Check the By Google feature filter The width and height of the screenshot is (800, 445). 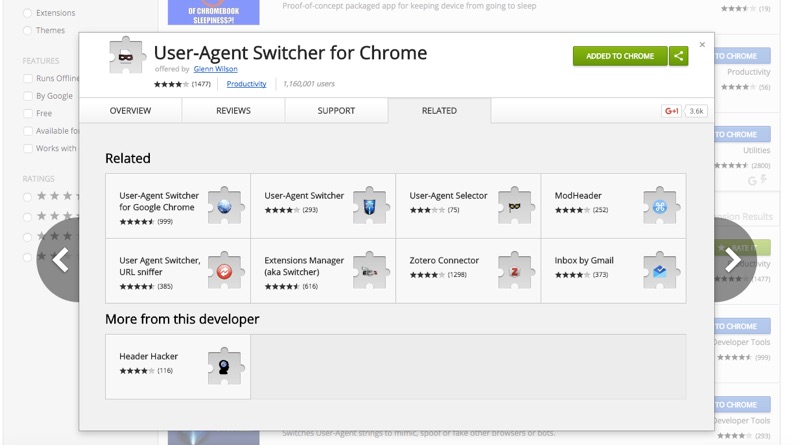[28, 96]
